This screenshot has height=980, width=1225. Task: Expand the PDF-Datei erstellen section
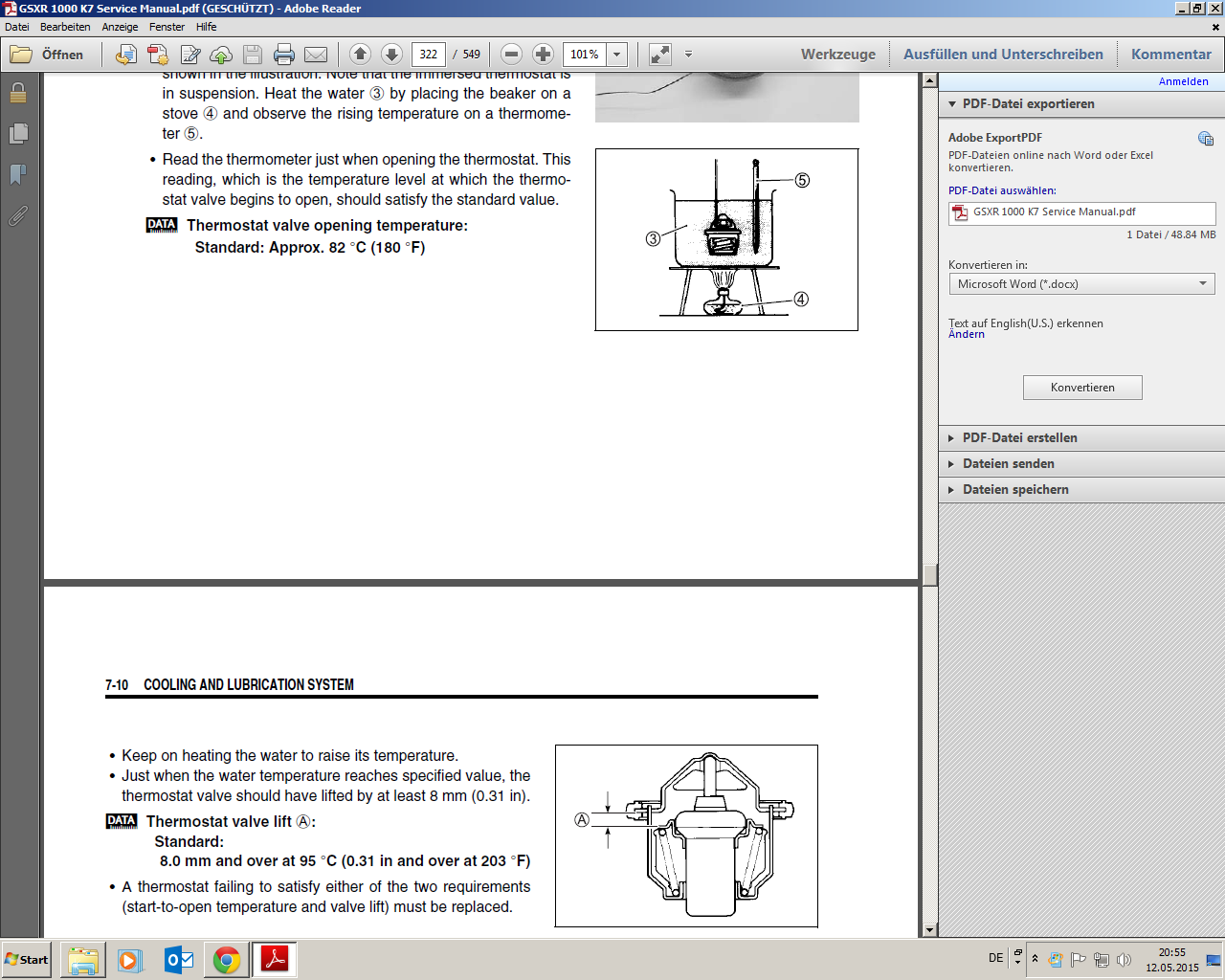click(x=1081, y=437)
